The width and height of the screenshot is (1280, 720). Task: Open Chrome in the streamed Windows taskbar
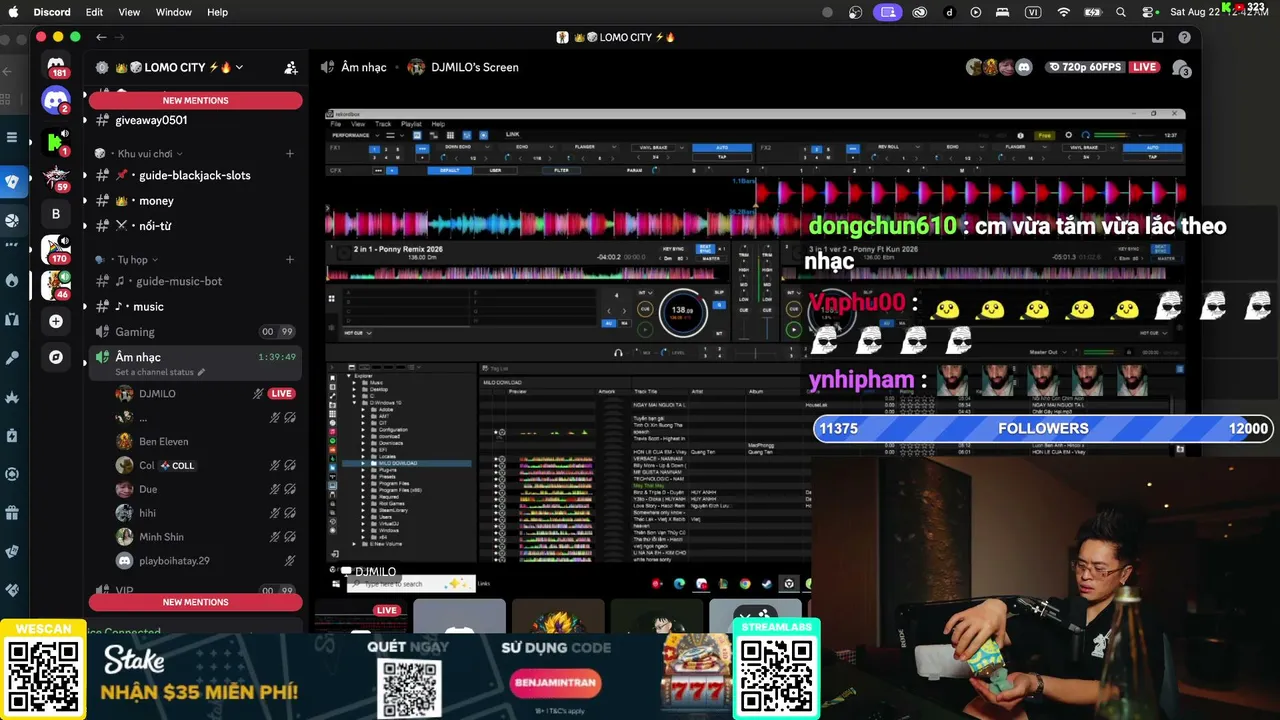coord(745,584)
